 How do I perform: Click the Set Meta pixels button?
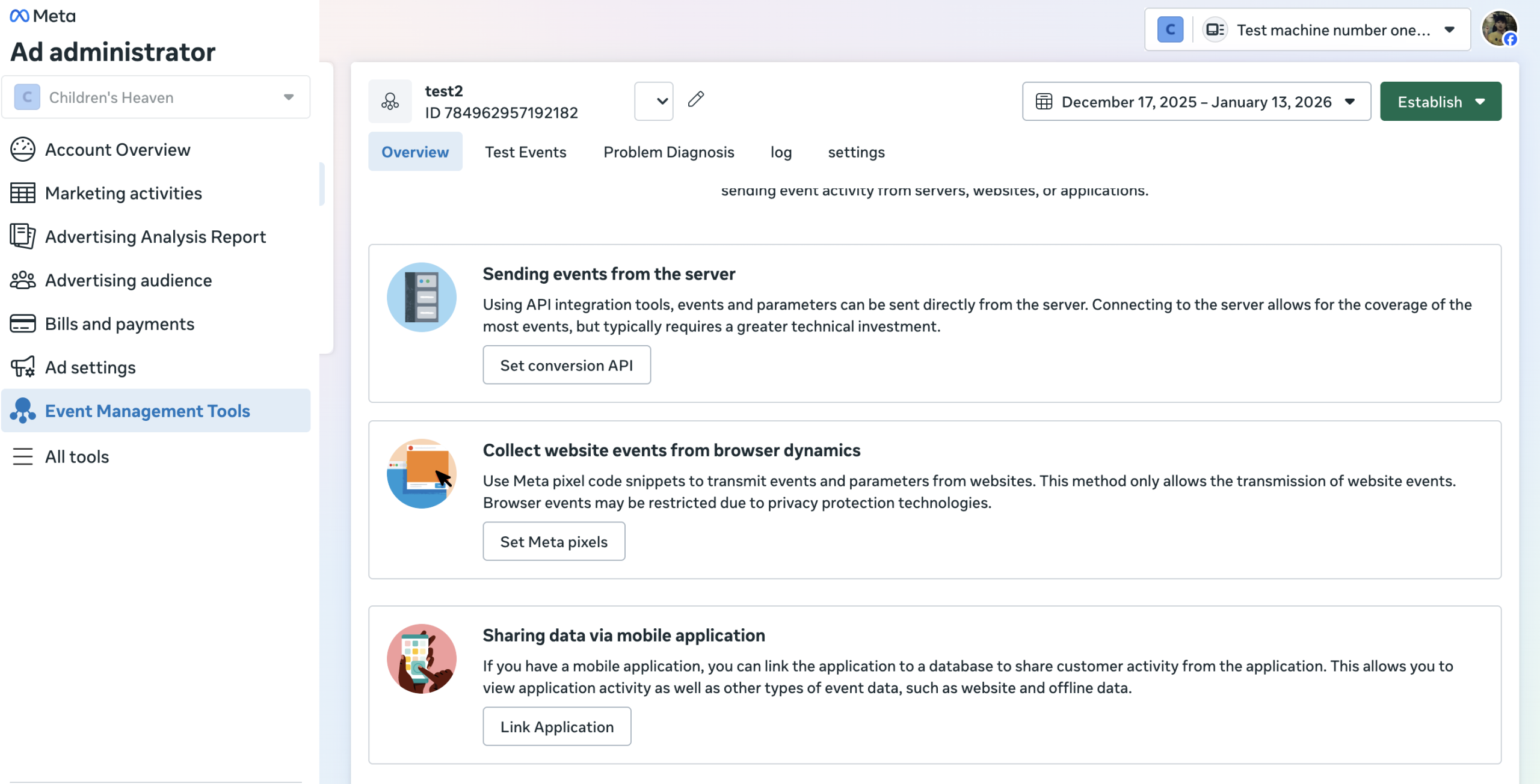(553, 541)
